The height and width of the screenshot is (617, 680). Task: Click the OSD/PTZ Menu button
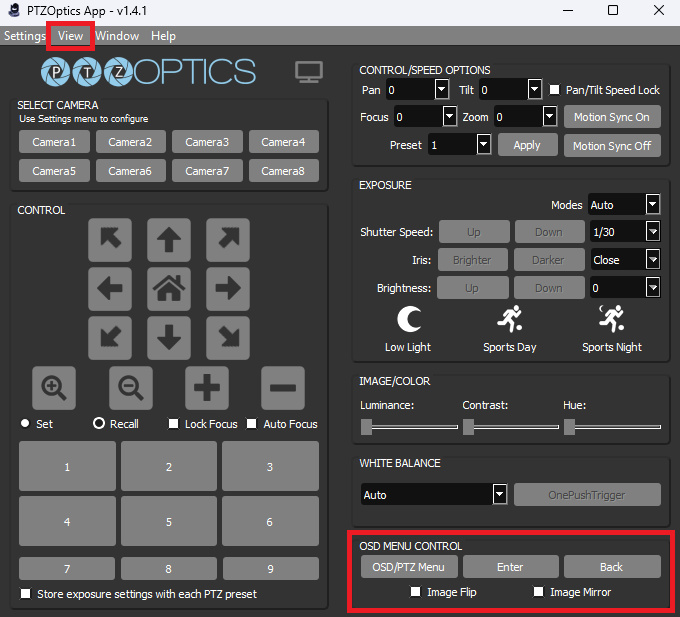[x=409, y=567]
